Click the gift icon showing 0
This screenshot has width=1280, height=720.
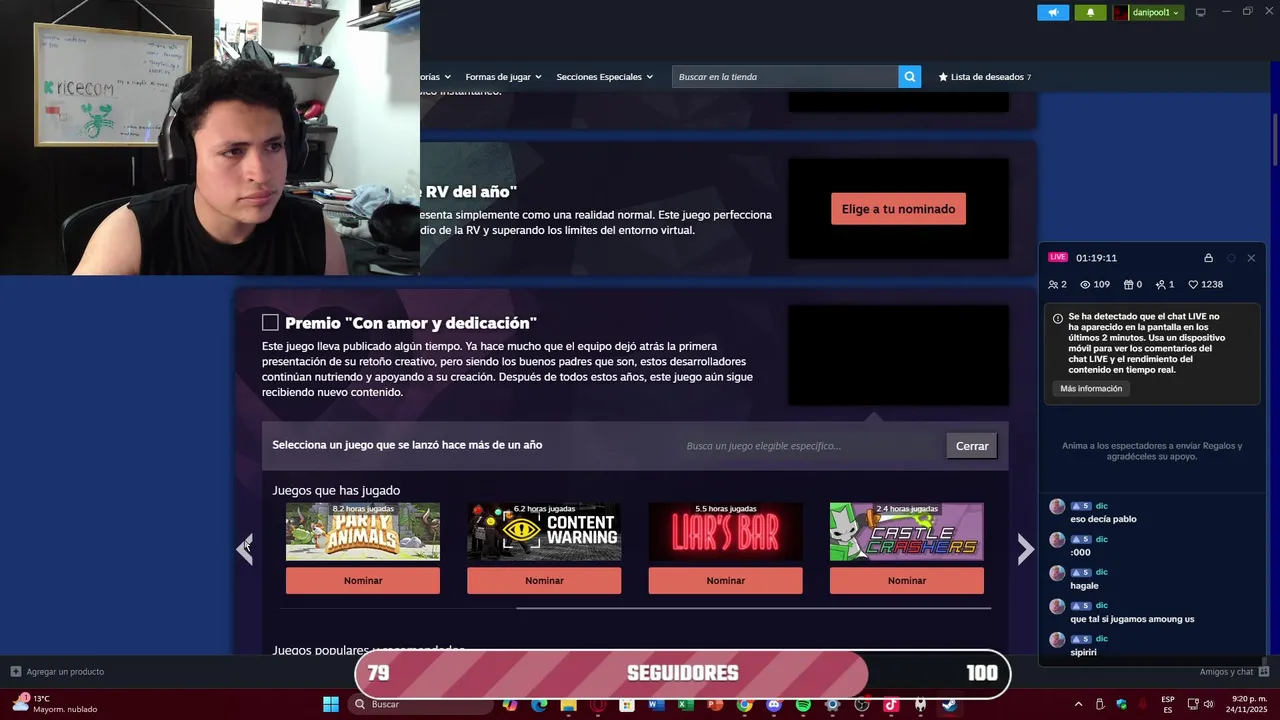[x=1129, y=285]
